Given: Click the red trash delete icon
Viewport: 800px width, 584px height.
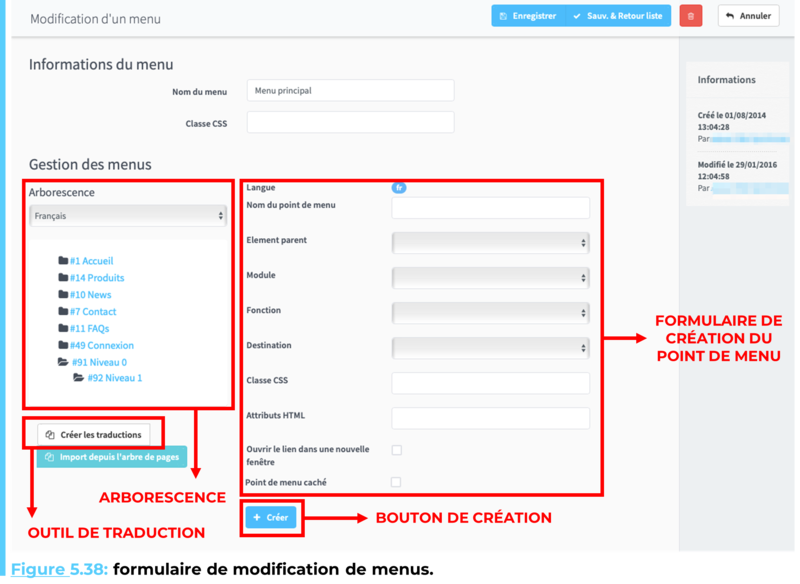Looking at the screenshot, I should (x=690, y=16).
